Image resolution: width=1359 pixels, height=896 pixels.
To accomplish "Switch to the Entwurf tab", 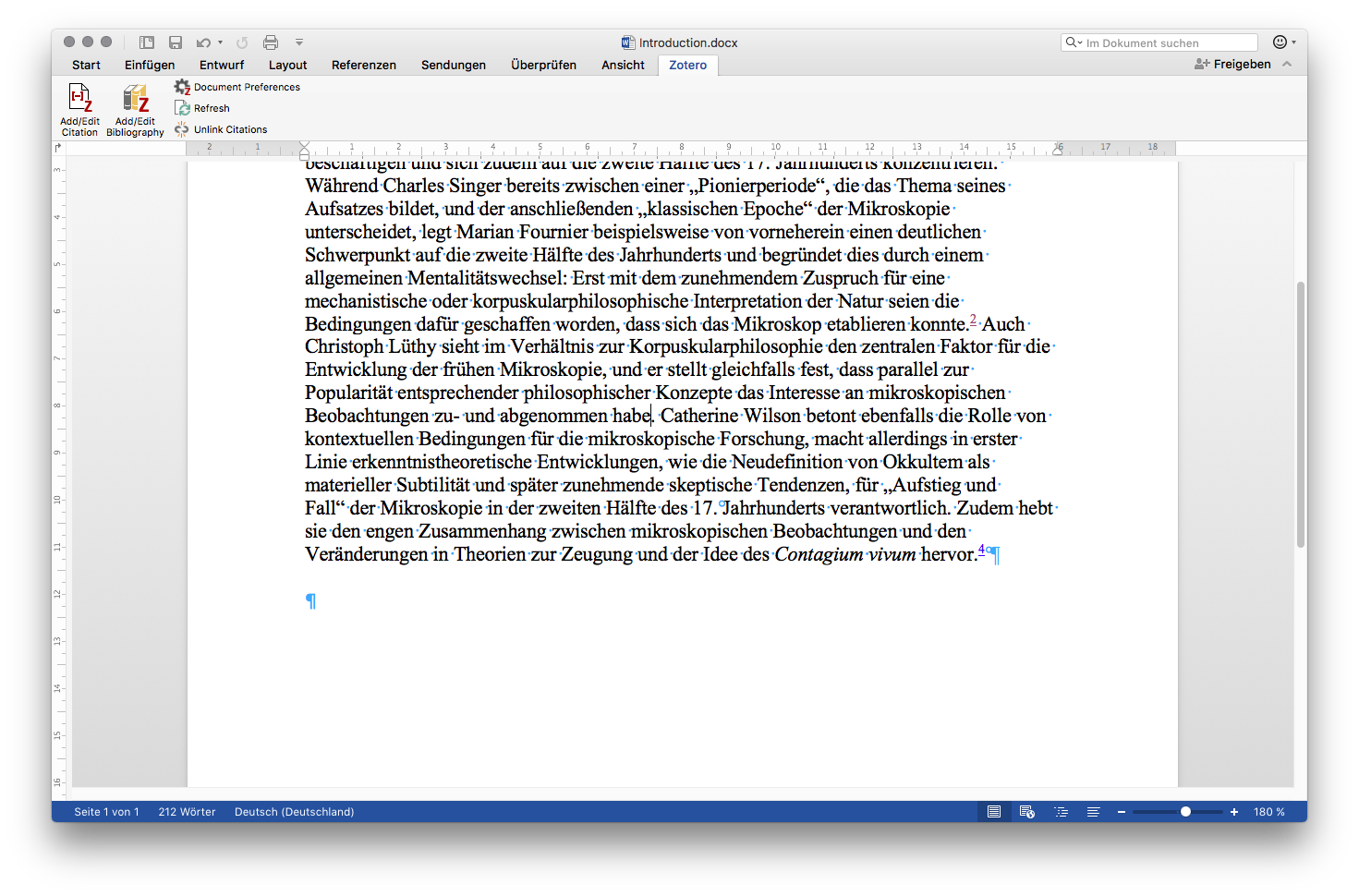I will [x=222, y=65].
